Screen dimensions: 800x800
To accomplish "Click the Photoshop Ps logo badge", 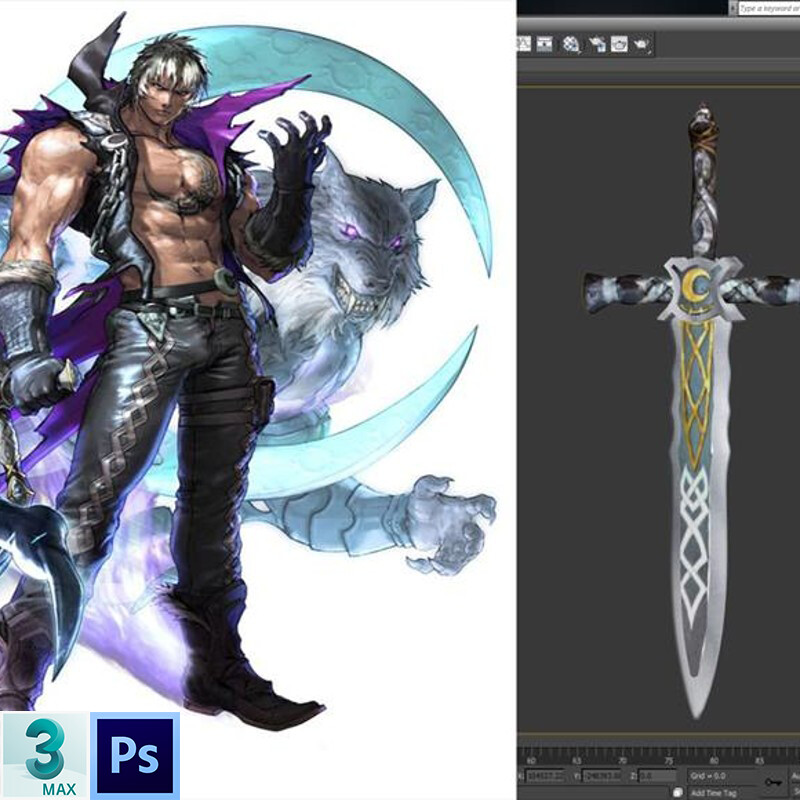I will pyautogui.click(x=135, y=756).
